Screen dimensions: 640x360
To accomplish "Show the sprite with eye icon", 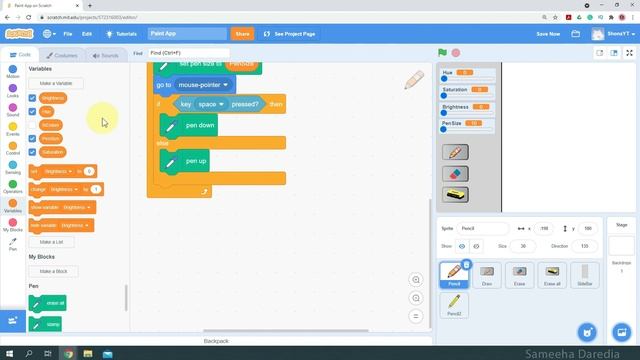I will pyautogui.click(x=462, y=246).
